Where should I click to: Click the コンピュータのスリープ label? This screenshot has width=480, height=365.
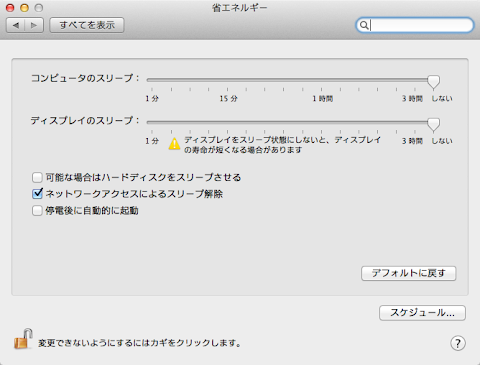[85, 78]
